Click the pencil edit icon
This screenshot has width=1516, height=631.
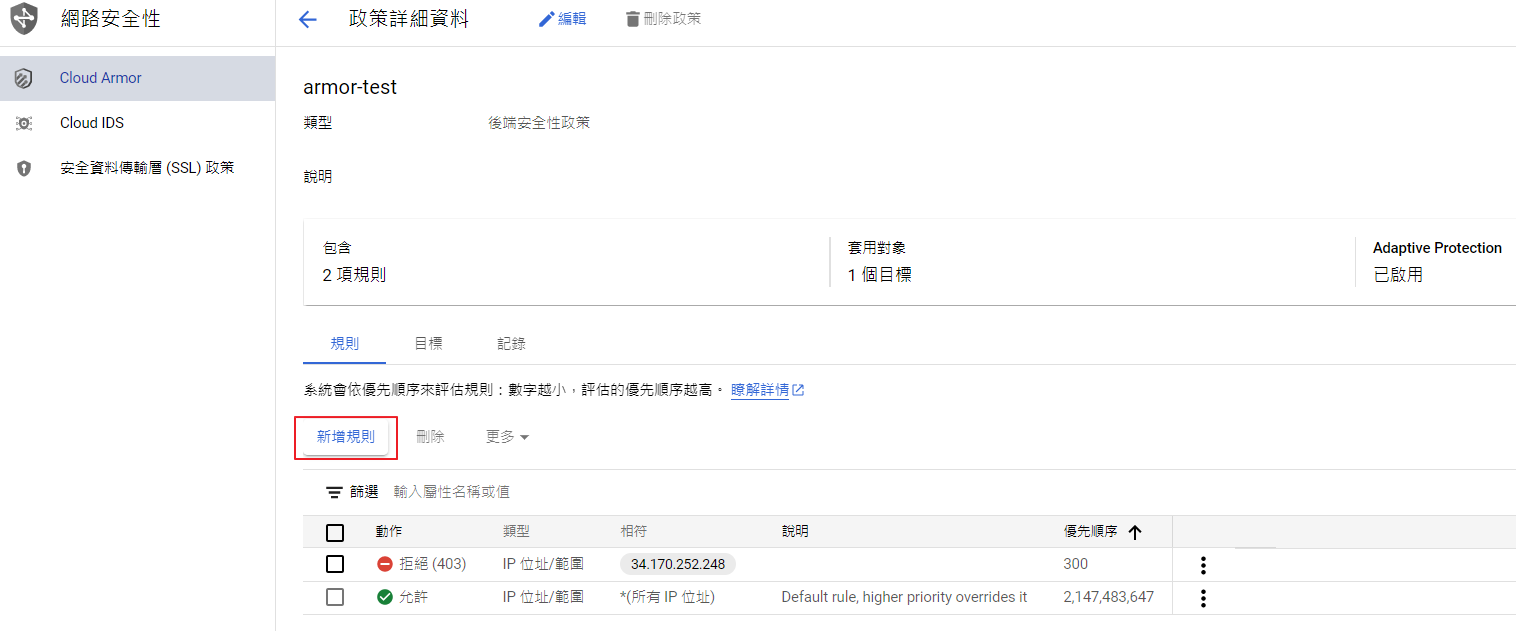[x=546, y=20]
